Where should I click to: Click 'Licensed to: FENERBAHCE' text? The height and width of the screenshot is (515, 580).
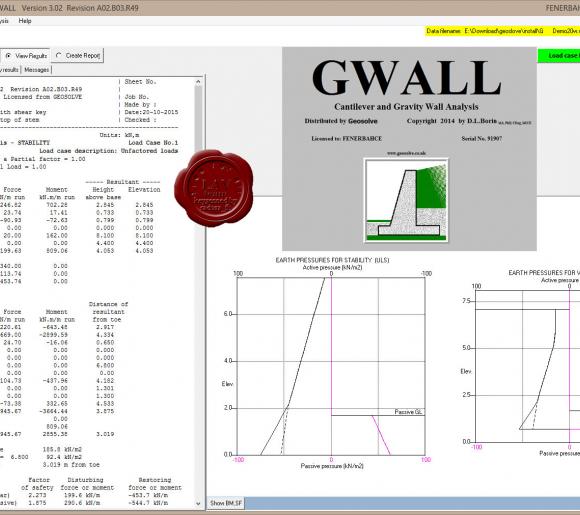click(x=346, y=138)
